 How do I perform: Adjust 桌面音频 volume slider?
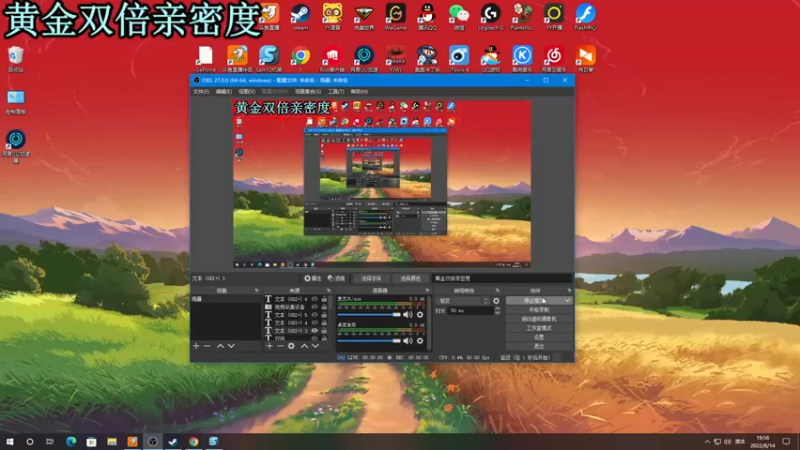(x=369, y=341)
